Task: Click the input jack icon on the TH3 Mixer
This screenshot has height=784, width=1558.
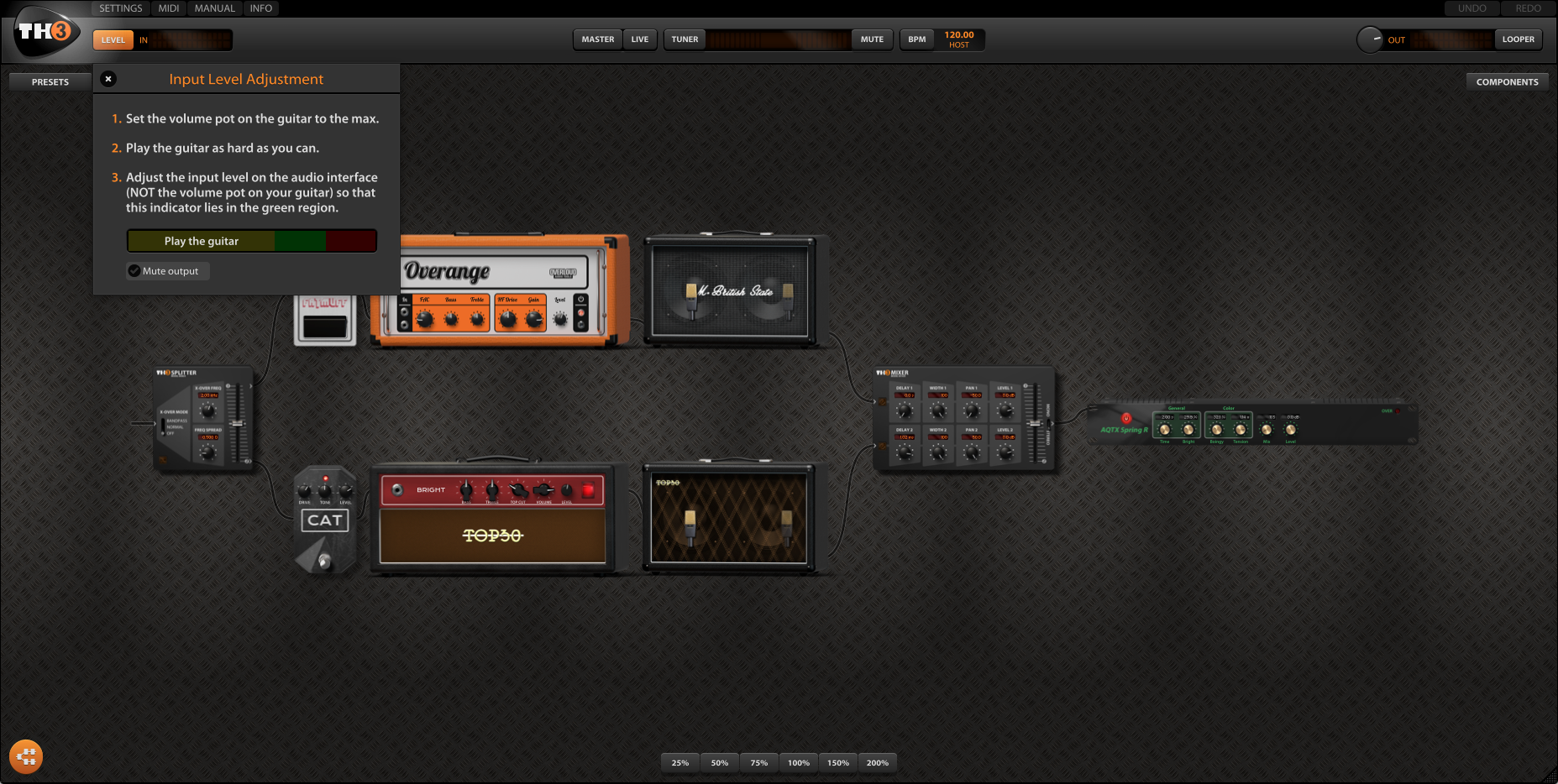Action: tap(882, 401)
